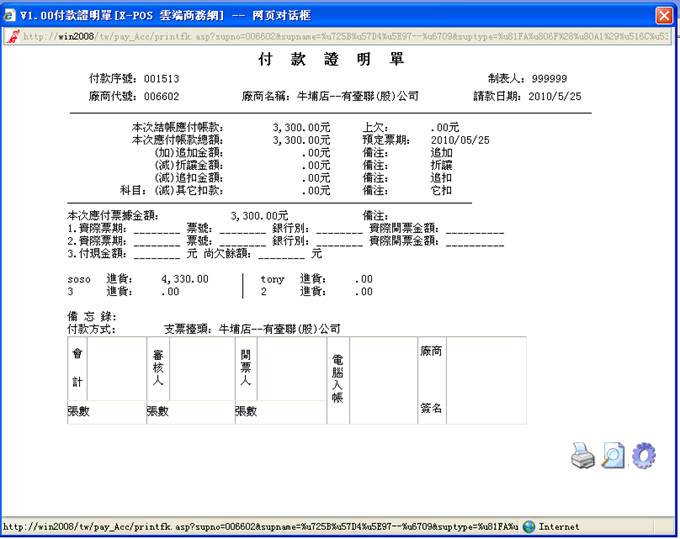This screenshot has height=539, width=680.
Task: Close the 付款證明單 dialog window
Action: pos(663,15)
